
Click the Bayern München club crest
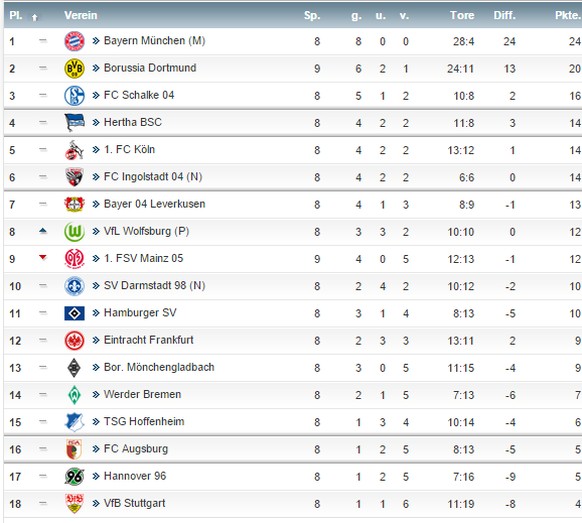[x=74, y=41]
